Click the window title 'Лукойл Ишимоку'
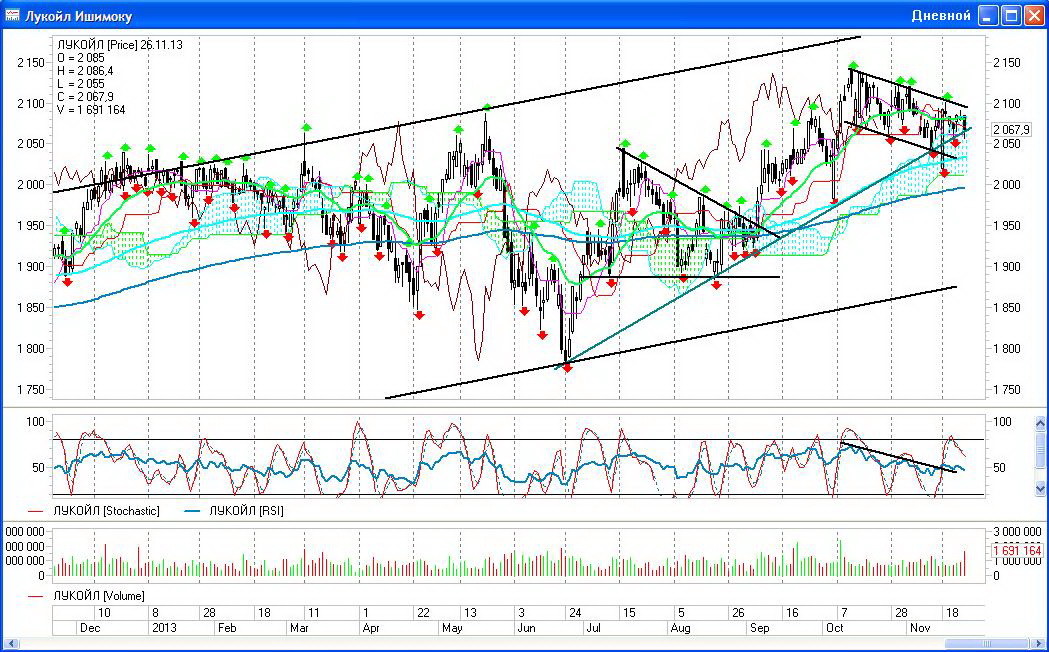Viewport: 1049px width, 652px height. point(78,16)
